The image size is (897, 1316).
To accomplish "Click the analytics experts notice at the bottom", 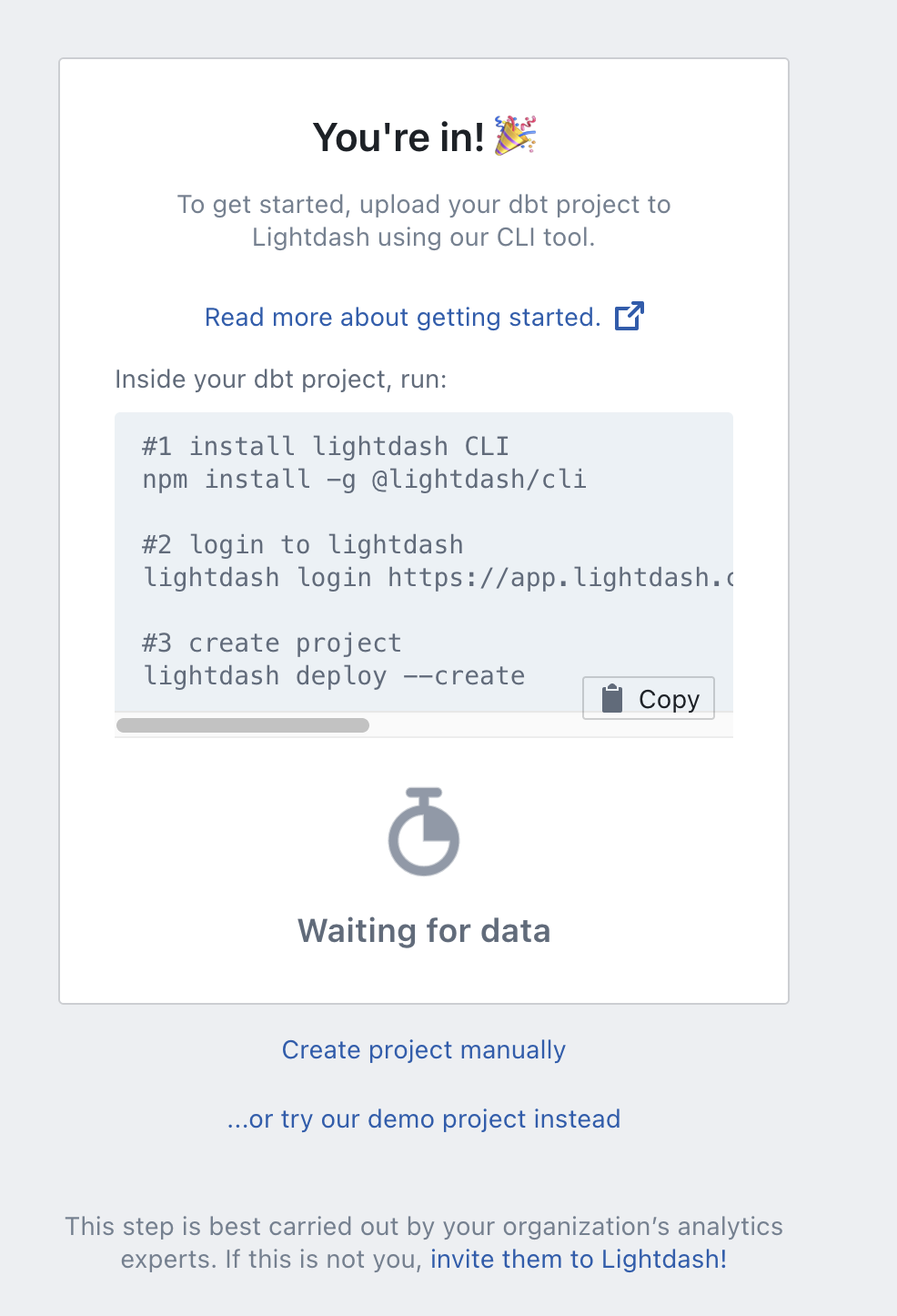I will pyautogui.click(x=423, y=1242).
